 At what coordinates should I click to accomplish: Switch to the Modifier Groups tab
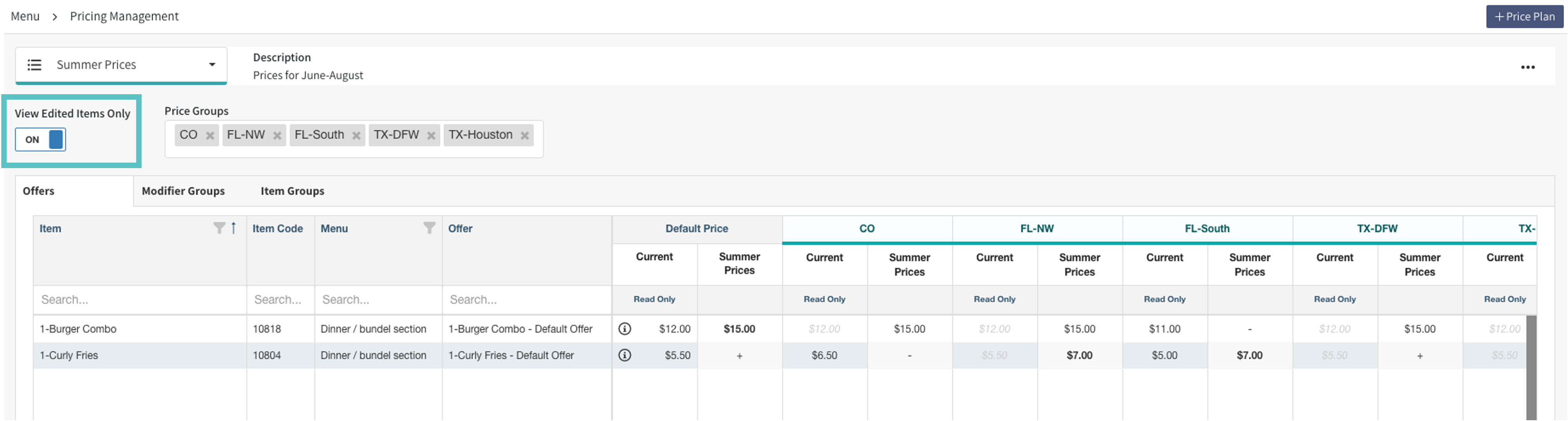coord(183,191)
